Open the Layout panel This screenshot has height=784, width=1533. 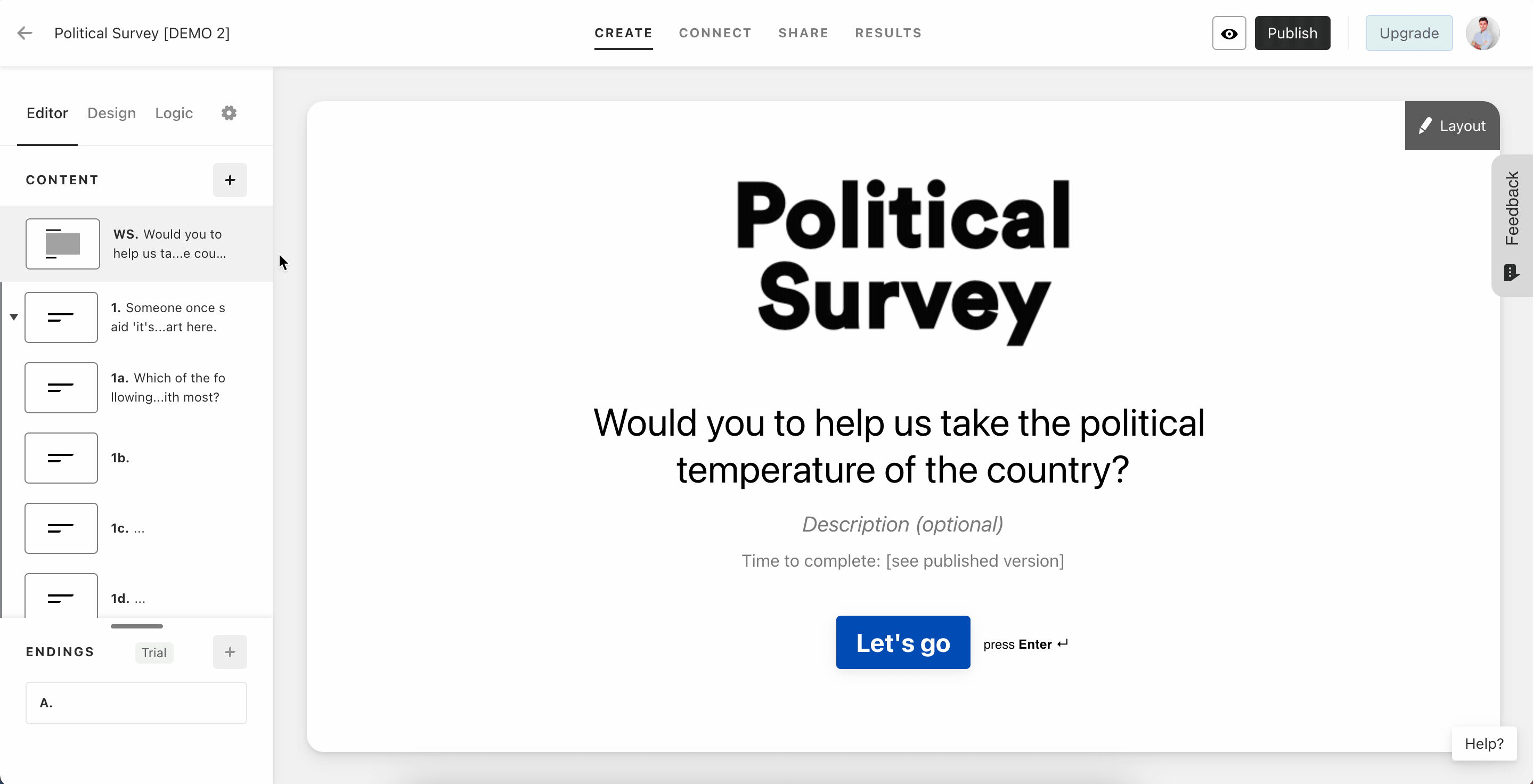(x=1452, y=126)
